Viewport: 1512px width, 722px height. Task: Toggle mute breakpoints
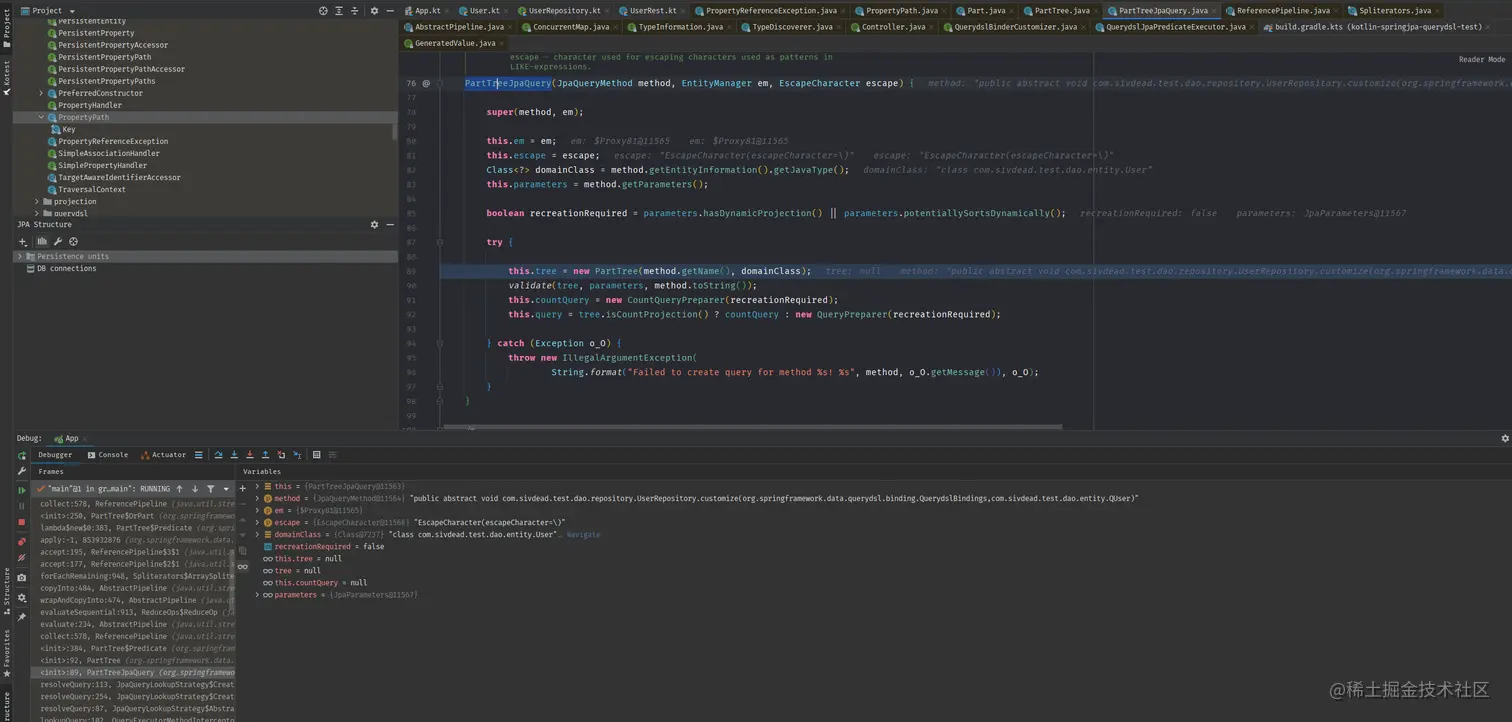point(22,558)
